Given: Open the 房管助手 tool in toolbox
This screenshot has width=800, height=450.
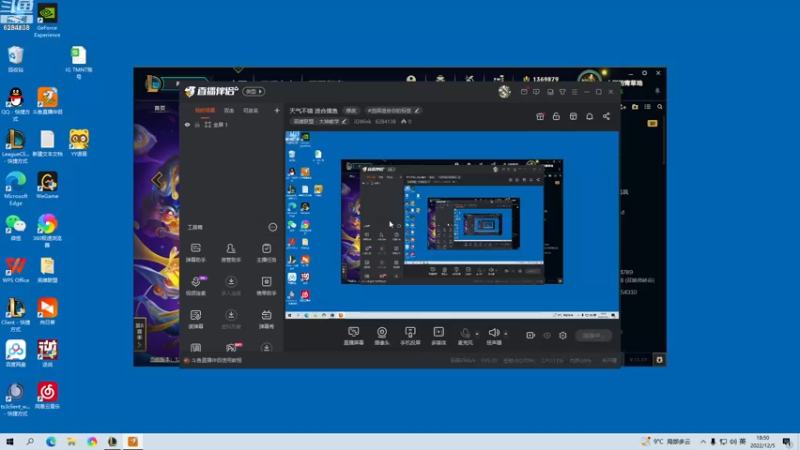Looking at the screenshot, I should pyautogui.click(x=231, y=253).
